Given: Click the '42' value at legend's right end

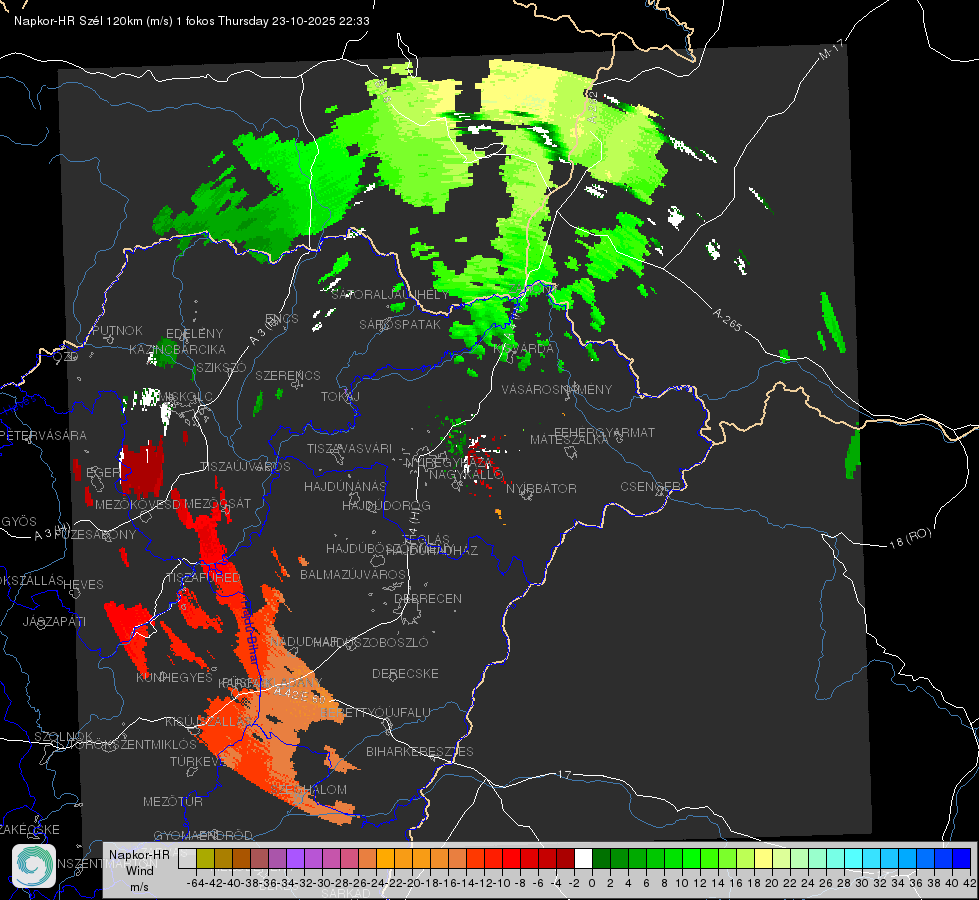Looking at the screenshot, I should [970, 883].
